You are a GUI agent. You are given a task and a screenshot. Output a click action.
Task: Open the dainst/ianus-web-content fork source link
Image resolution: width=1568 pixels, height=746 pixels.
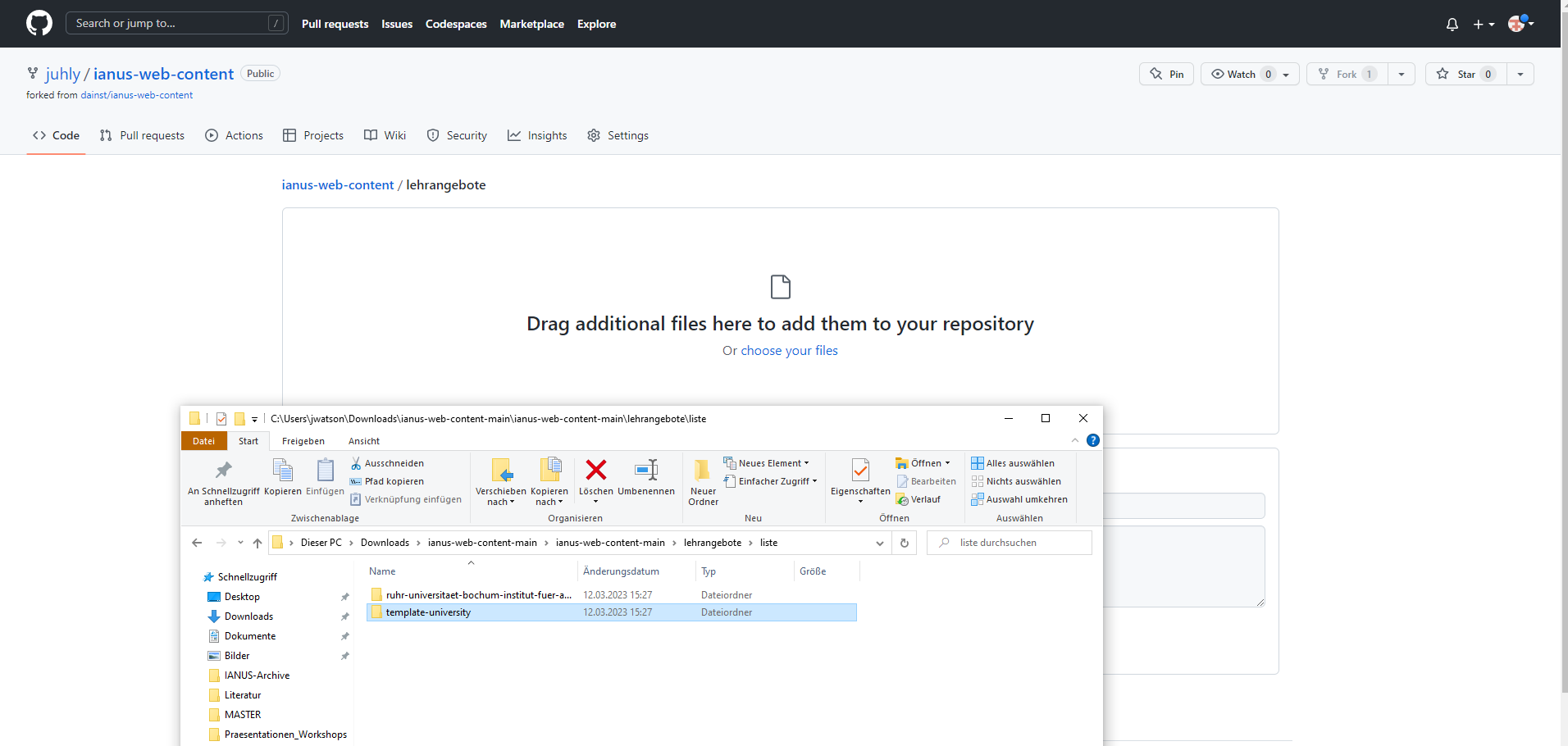(x=136, y=95)
